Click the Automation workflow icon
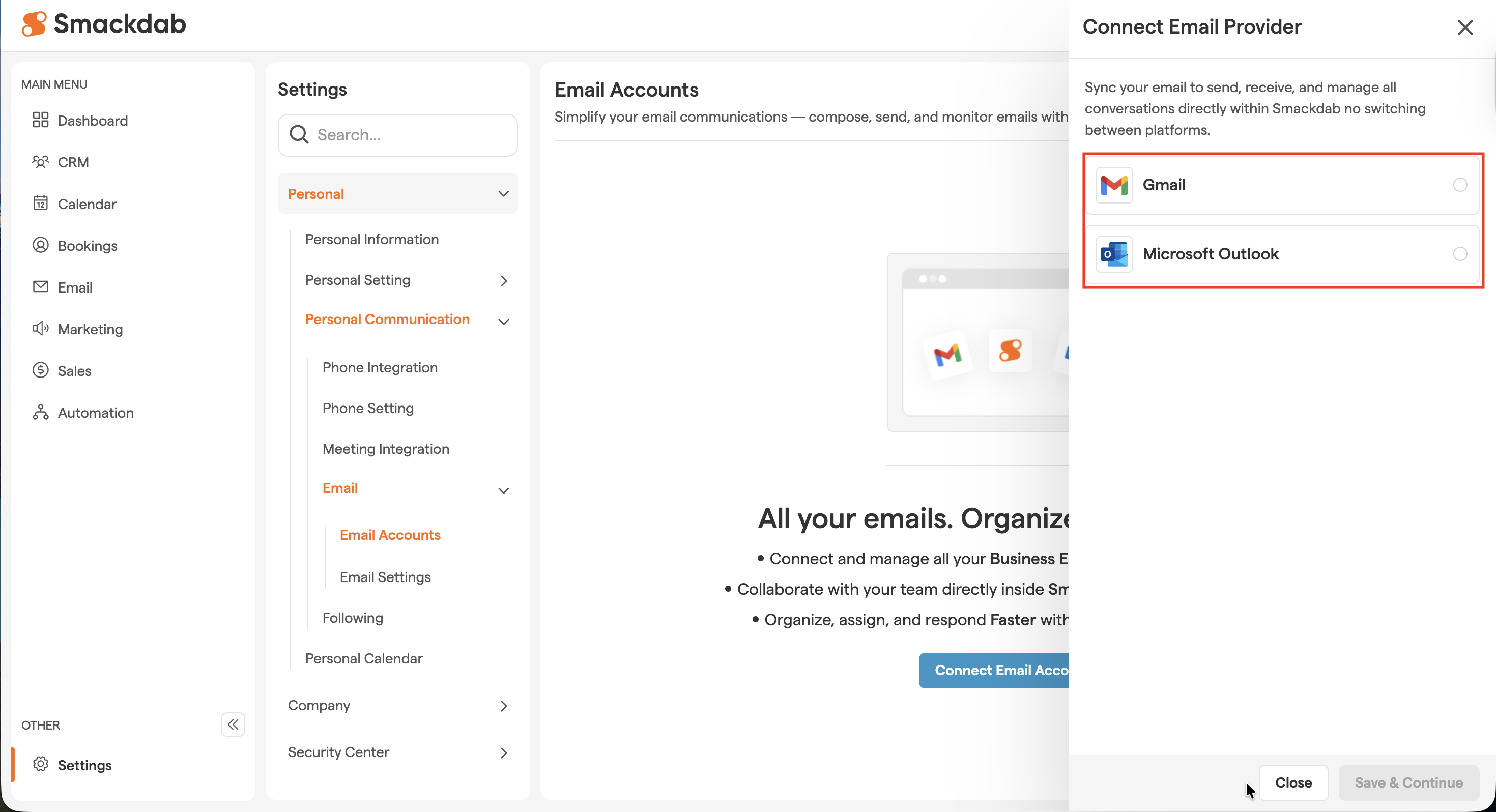This screenshot has height=812, width=1496. click(40, 413)
